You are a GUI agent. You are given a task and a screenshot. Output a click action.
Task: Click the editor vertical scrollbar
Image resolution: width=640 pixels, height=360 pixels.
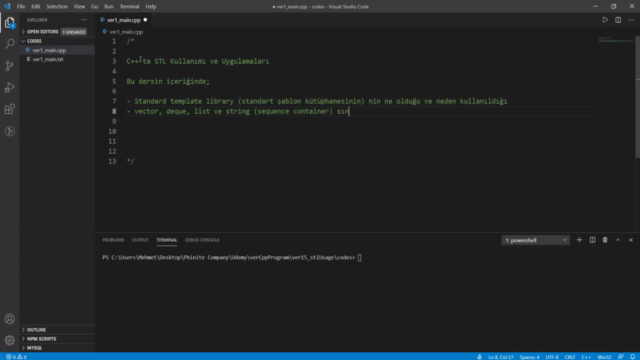coord(638,97)
